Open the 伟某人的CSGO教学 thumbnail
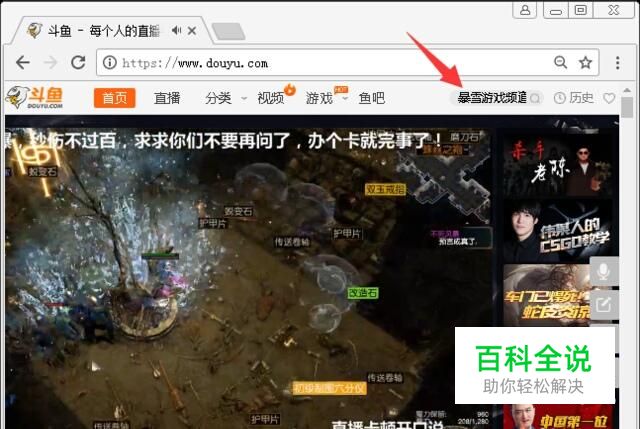Viewport: 640px width, 429px height. click(558, 231)
